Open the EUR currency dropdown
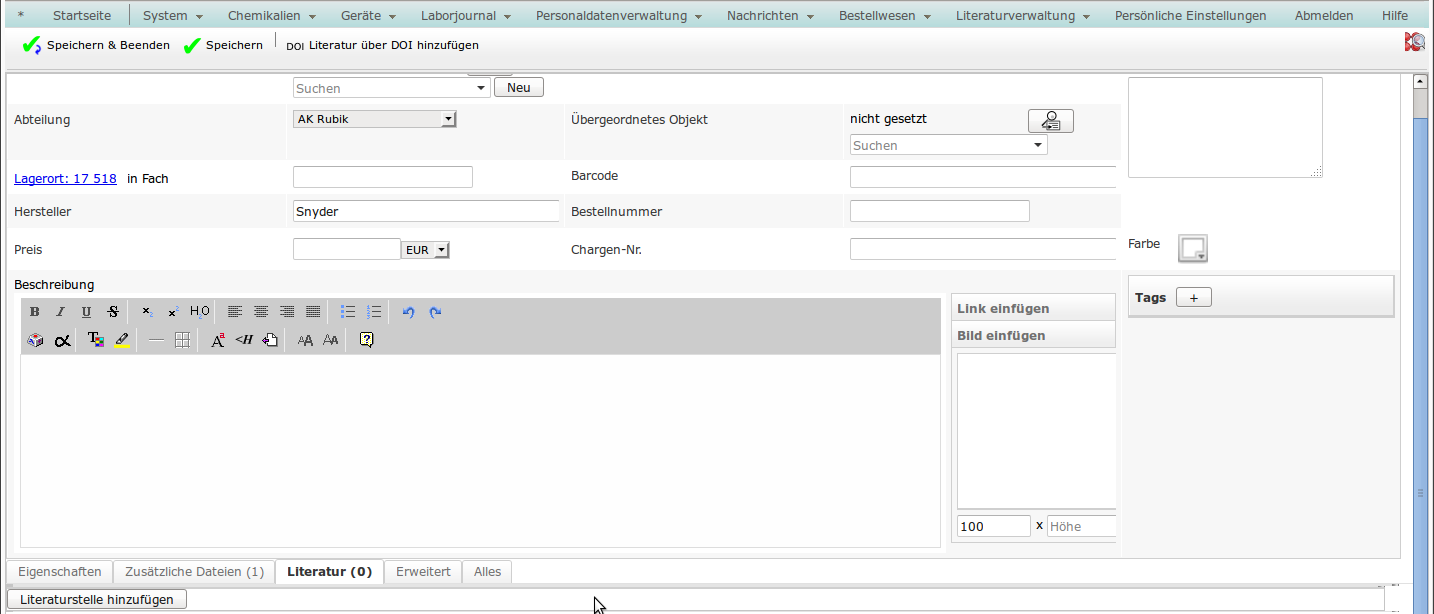Screen dimensions: 1434x614 click(425, 250)
